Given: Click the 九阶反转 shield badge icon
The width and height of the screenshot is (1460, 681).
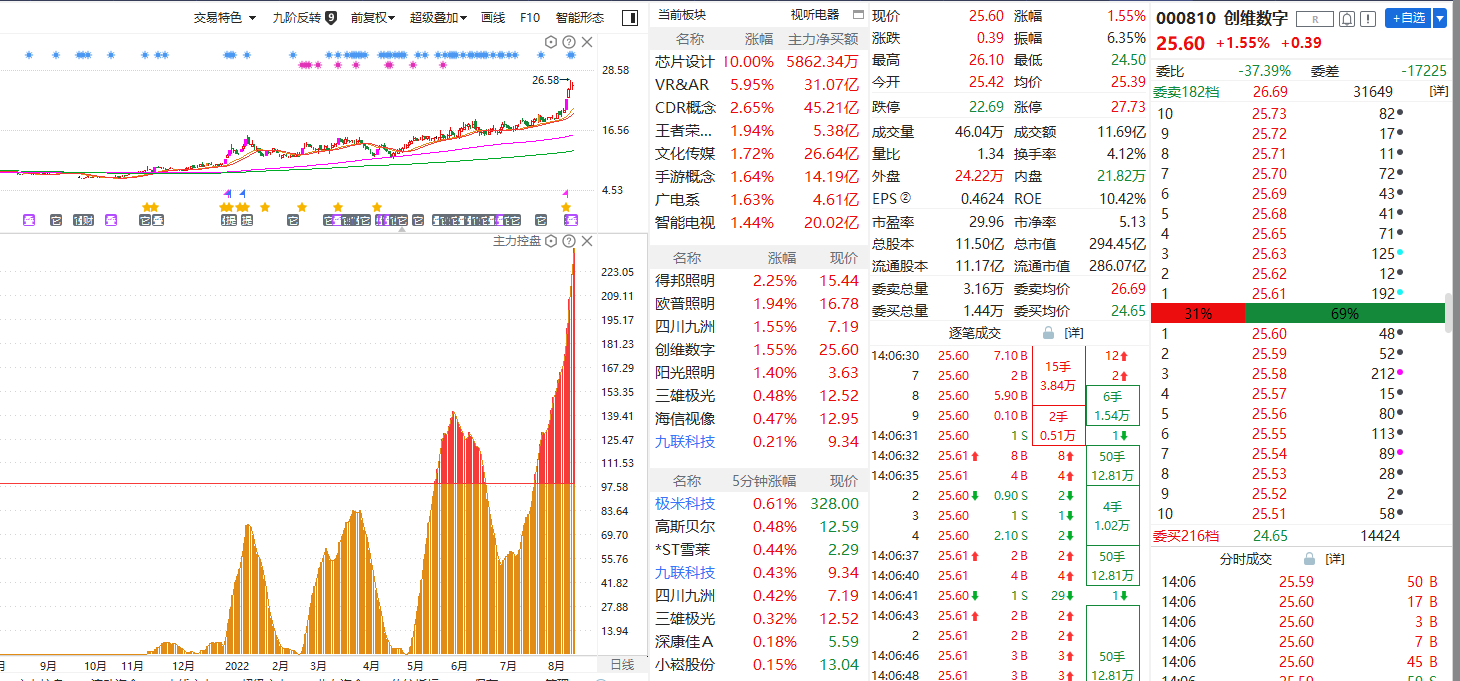Looking at the screenshot, I should 330,17.
